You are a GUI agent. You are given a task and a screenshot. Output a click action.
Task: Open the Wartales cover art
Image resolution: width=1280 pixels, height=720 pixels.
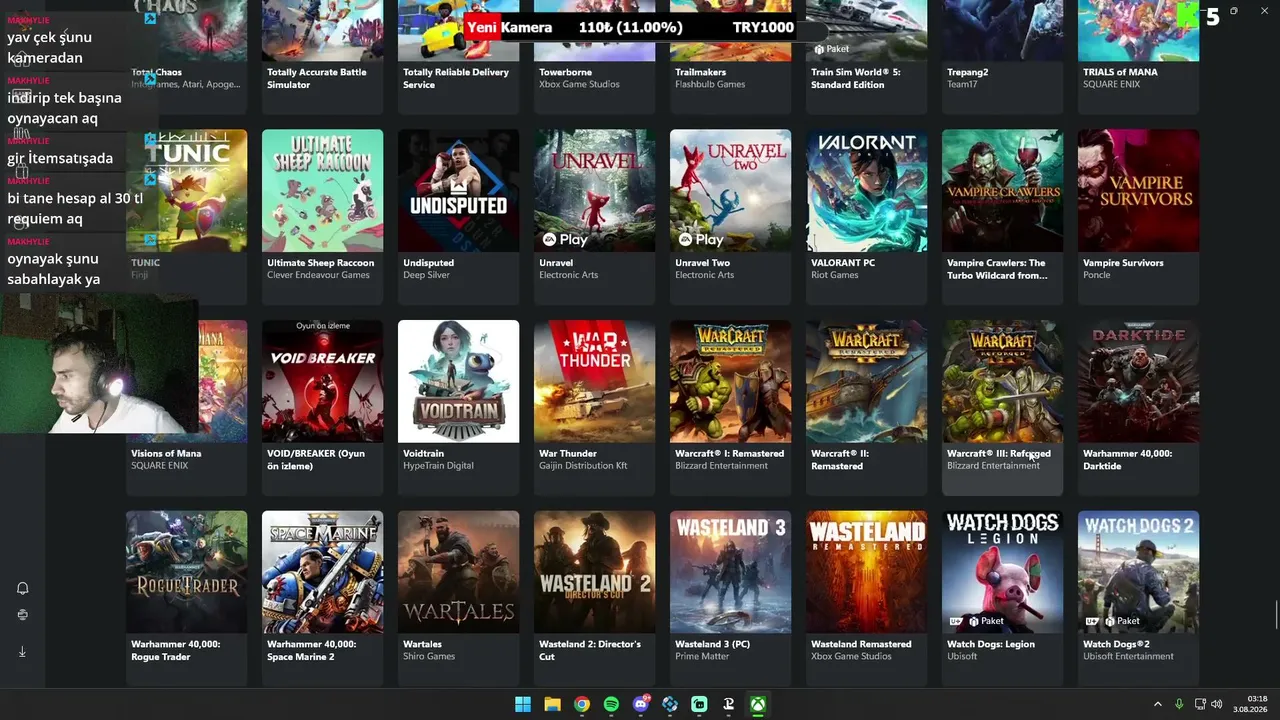click(x=458, y=572)
